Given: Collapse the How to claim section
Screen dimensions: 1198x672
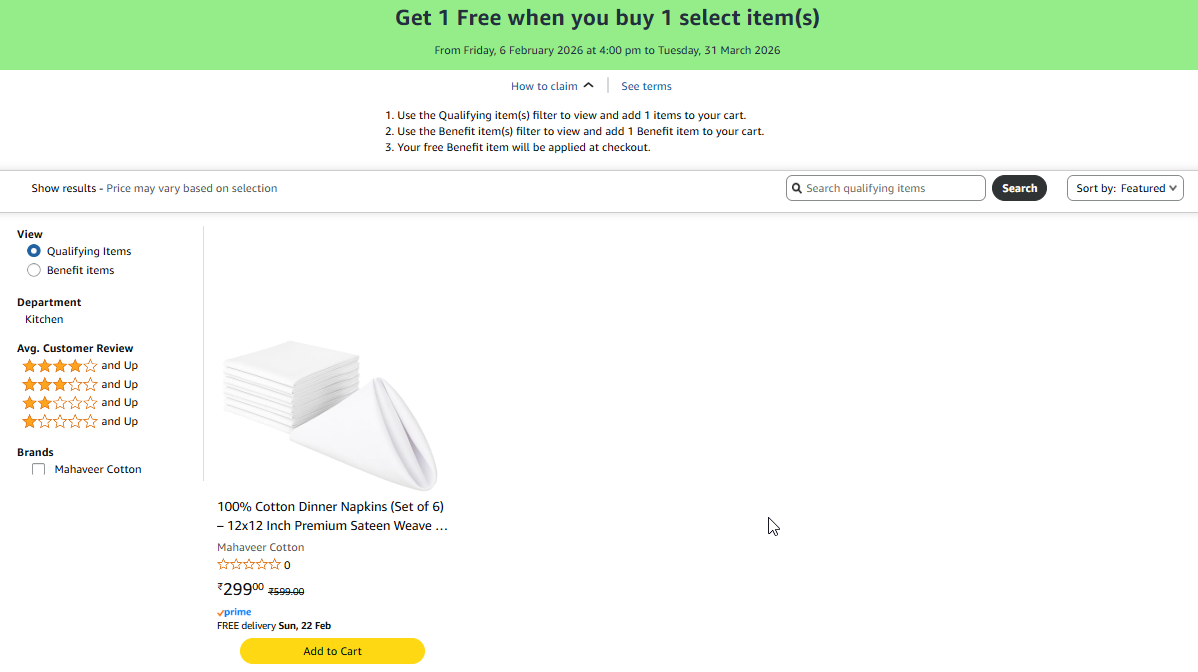Looking at the screenshot, I should point(552,86).
